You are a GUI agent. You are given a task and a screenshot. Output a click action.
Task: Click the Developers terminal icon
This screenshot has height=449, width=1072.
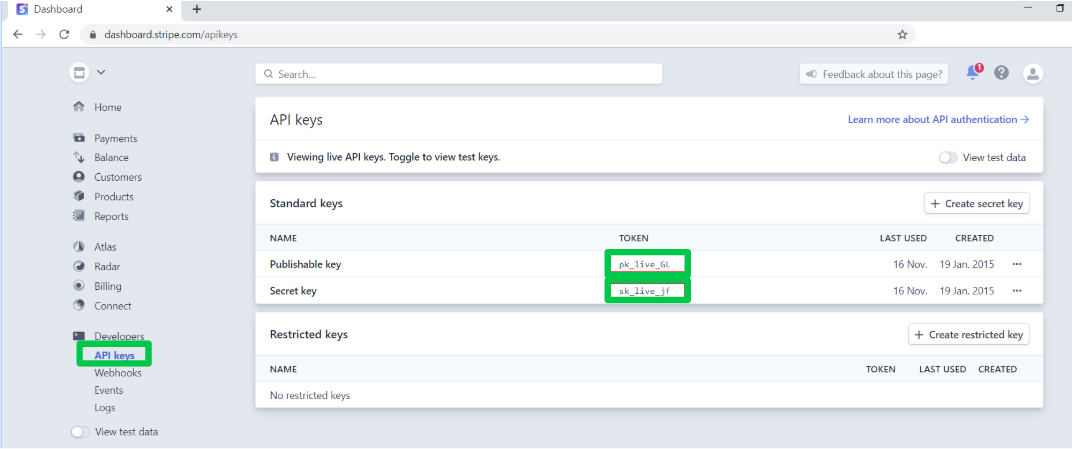coord(79,336)
